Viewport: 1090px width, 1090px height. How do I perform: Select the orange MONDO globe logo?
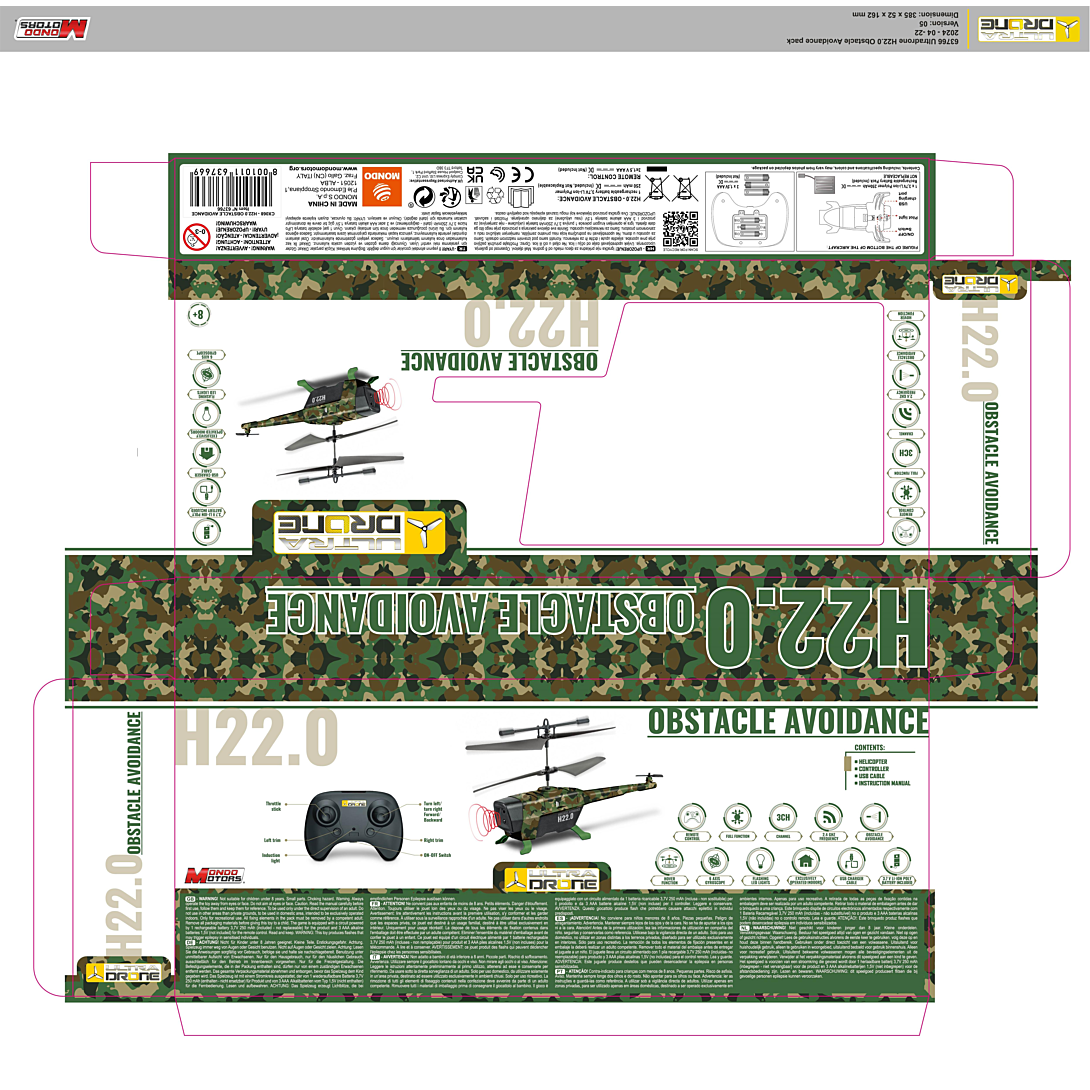pos(382,186)
